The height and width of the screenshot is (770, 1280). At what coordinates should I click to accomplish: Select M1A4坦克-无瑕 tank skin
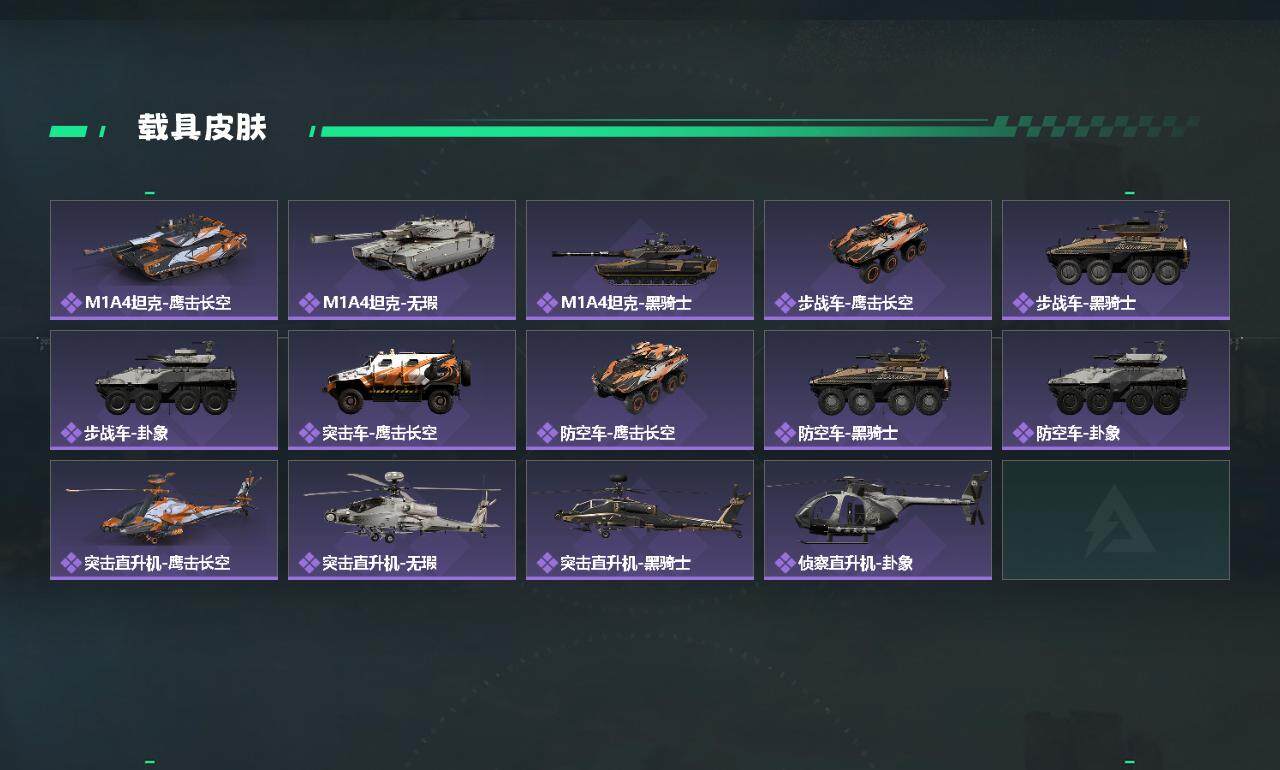click(402, 260)
